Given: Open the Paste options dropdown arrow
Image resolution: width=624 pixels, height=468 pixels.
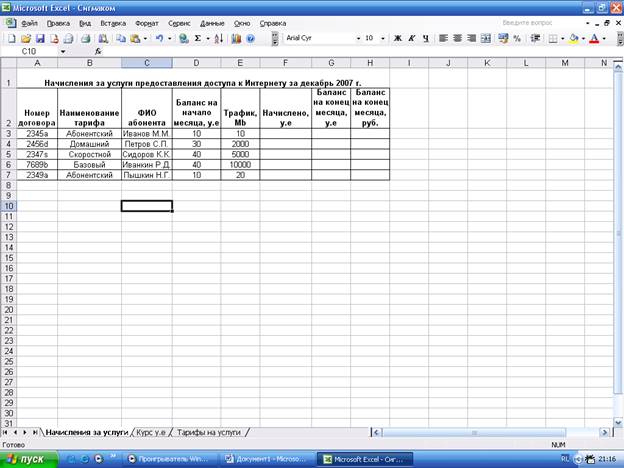Looking at the screenshot, I should coord(145,39).
